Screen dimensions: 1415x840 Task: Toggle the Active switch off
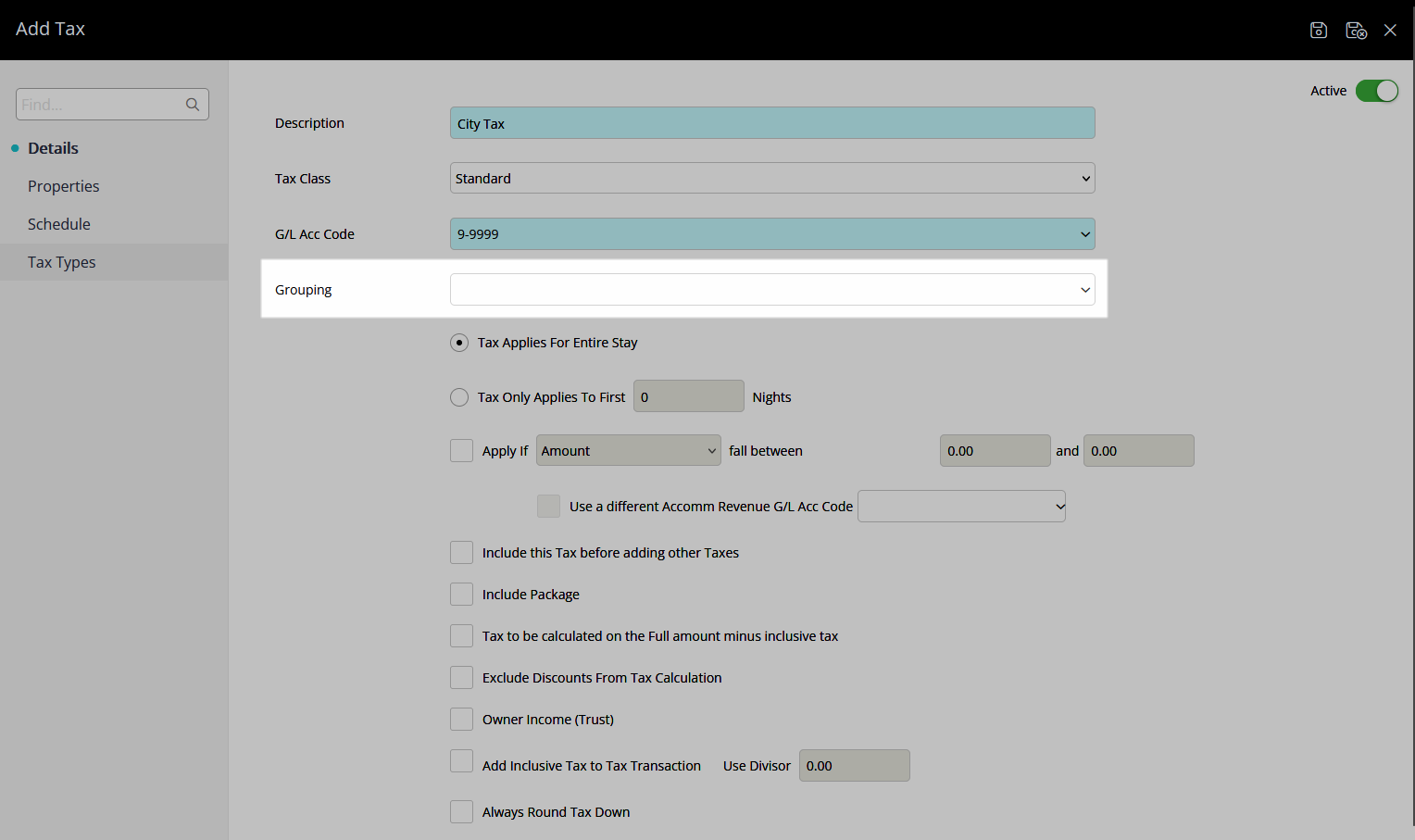pos(1377,91)
